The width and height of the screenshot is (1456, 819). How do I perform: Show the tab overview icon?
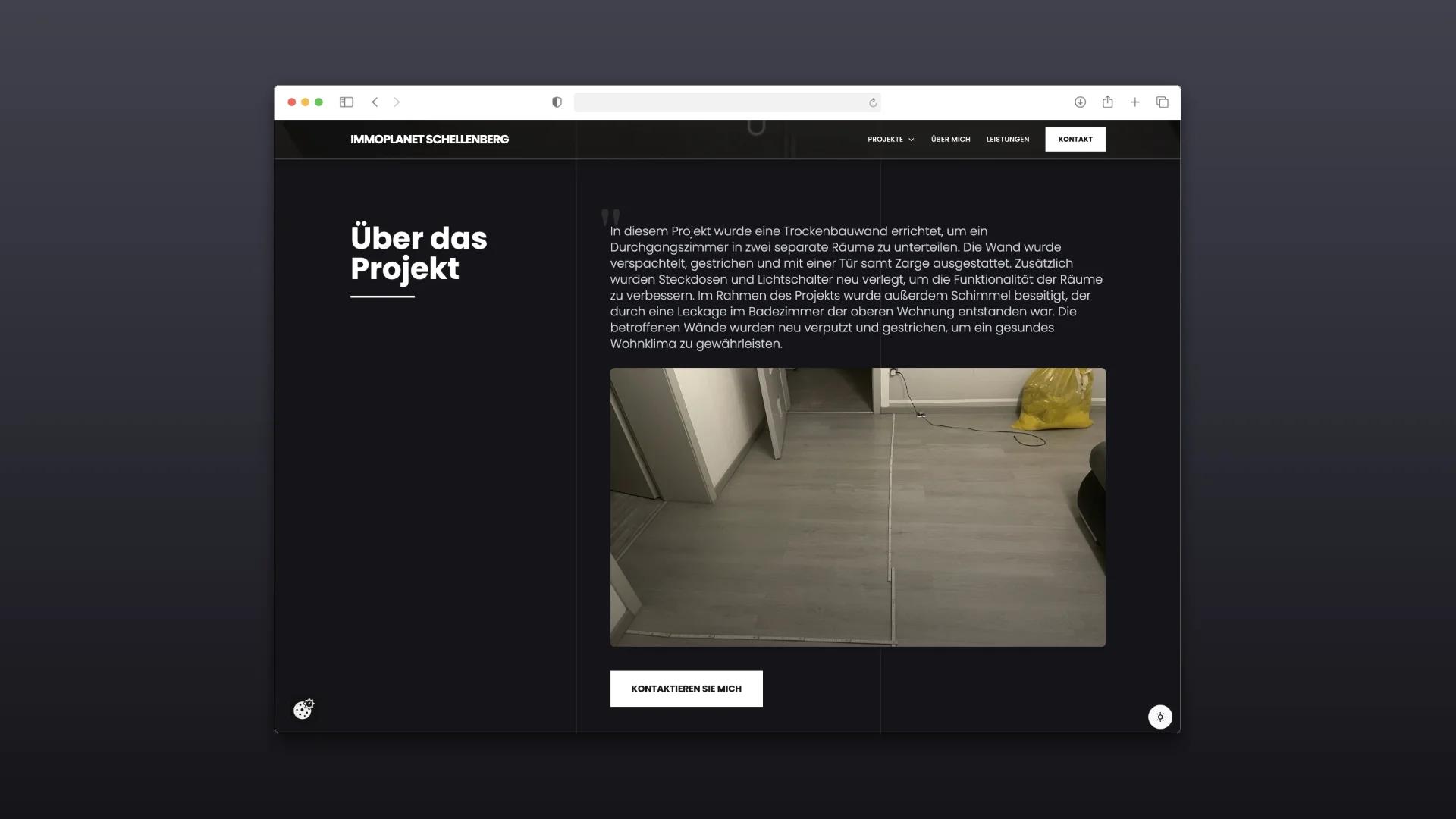coord(1163,102)
